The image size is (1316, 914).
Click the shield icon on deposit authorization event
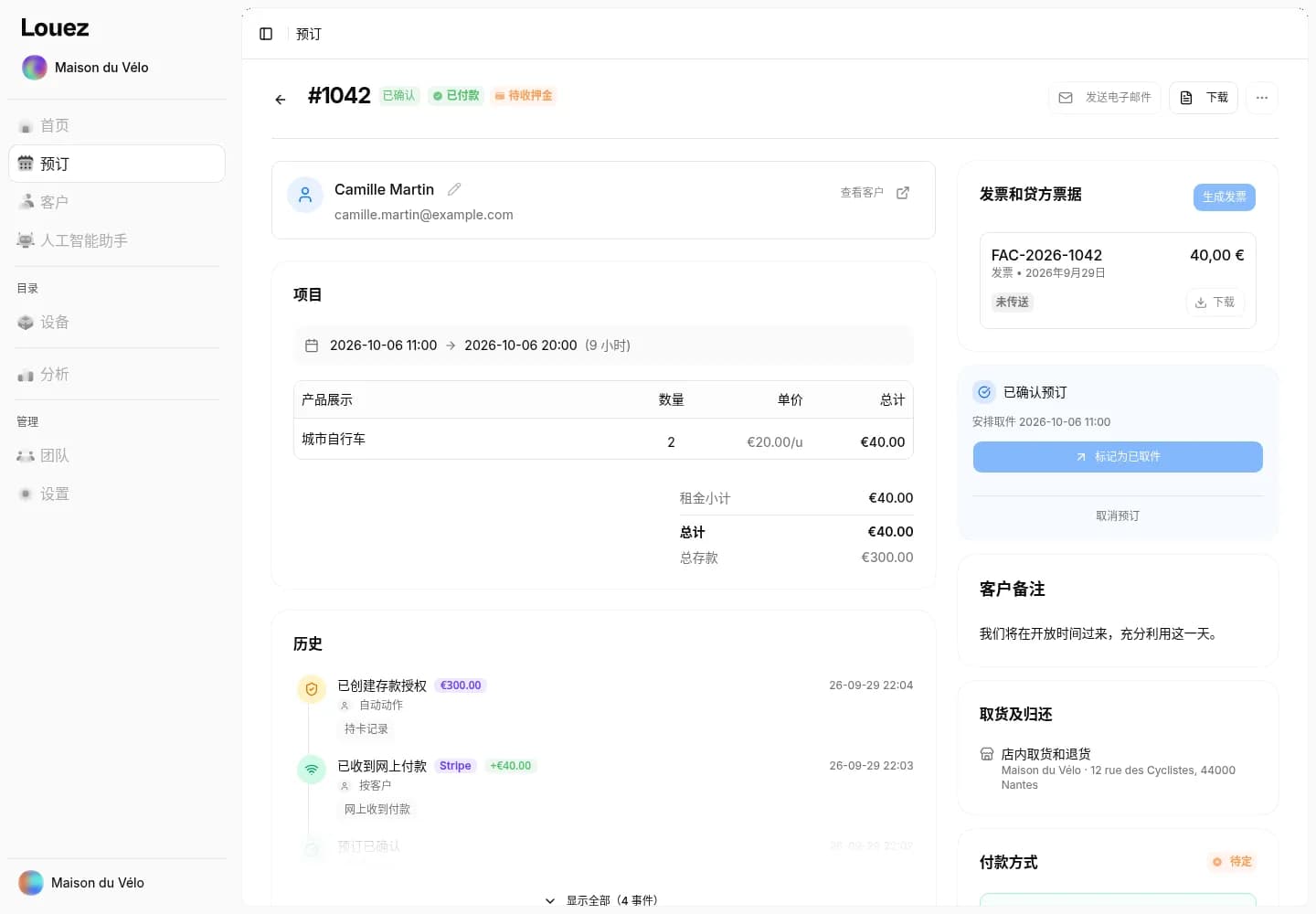[312, 689]
